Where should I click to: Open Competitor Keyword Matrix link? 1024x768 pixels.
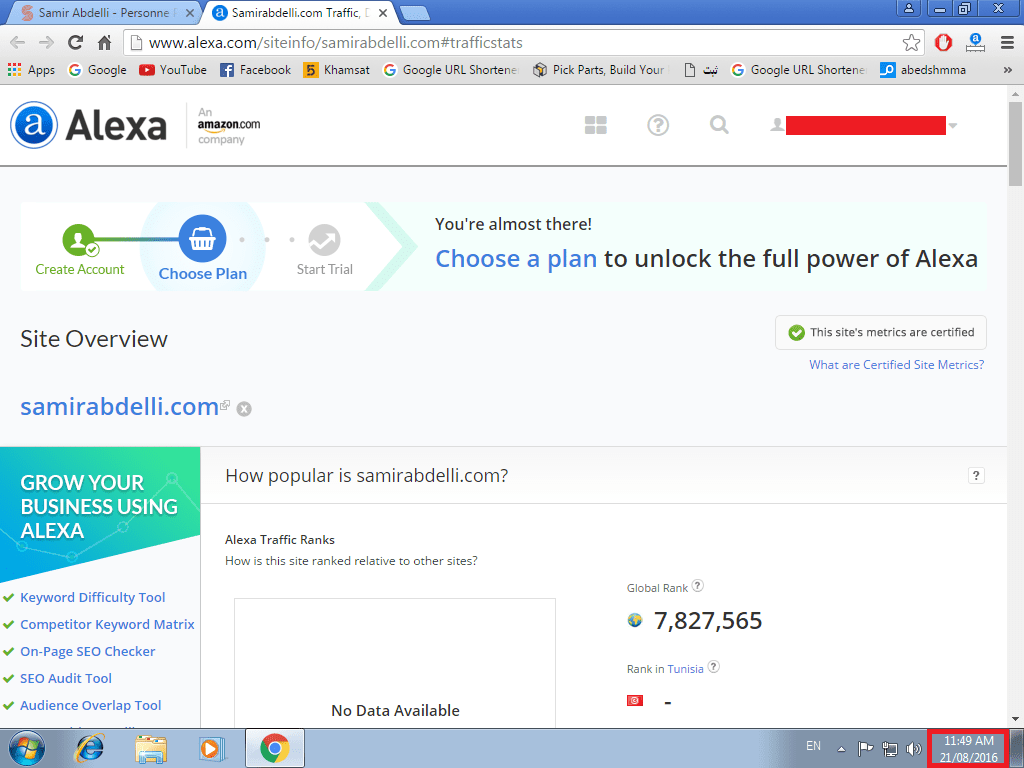(x=107, y=624)
